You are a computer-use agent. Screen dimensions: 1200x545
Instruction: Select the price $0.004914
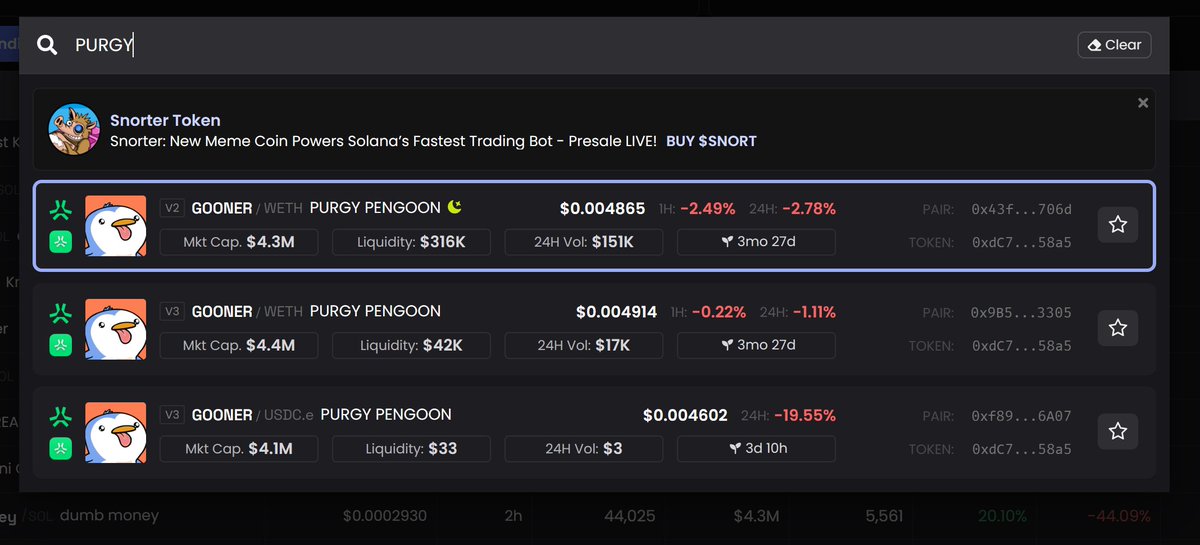click(x=616, y=311)
